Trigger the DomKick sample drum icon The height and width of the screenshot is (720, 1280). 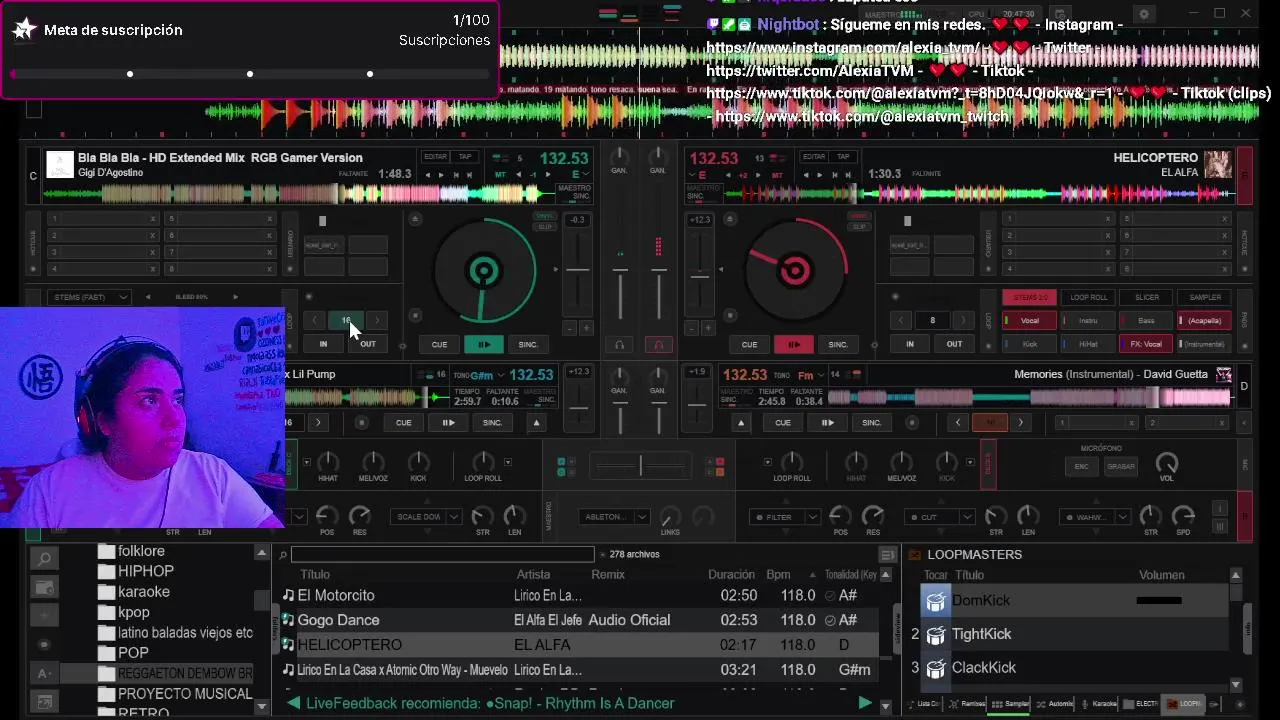click(x=935, y=601)
